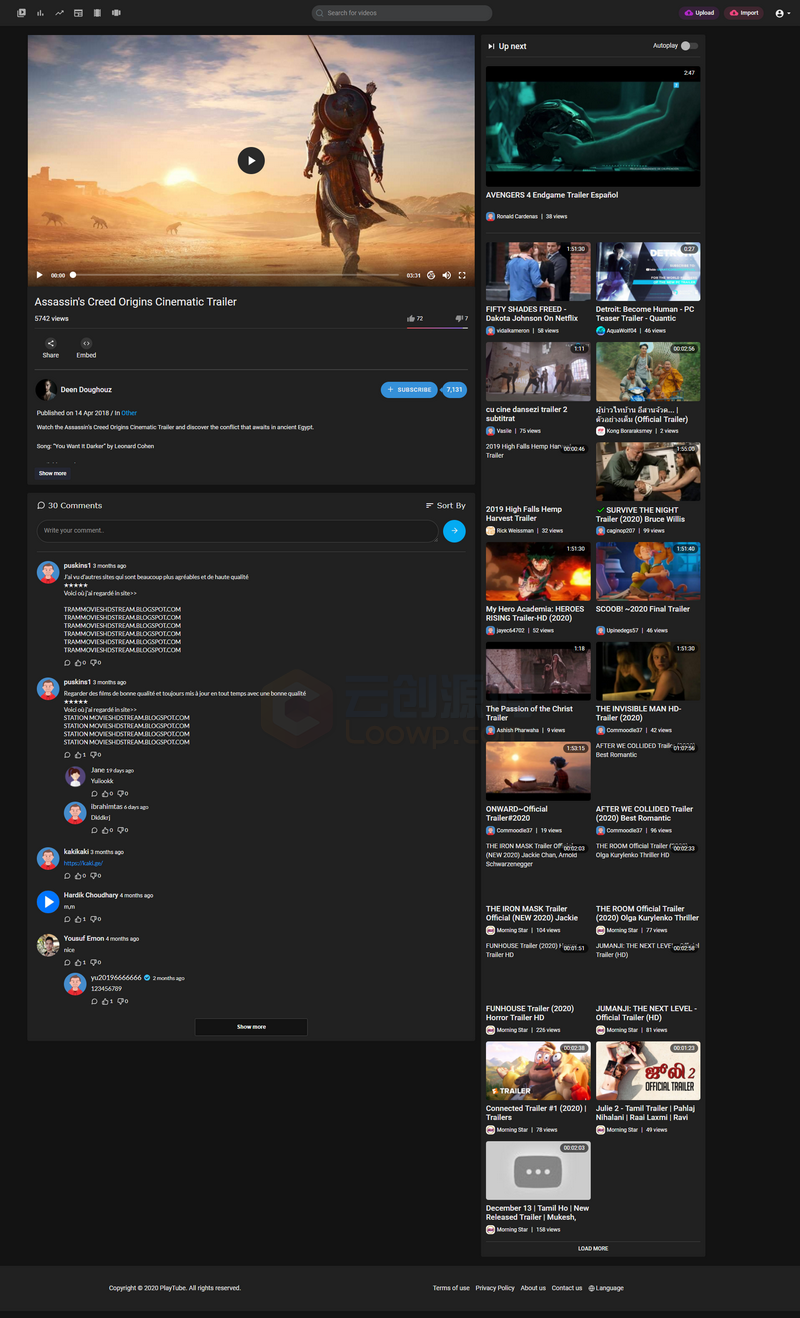
Task: Open Deen Doughouz channel avatar
Action: 46,390
